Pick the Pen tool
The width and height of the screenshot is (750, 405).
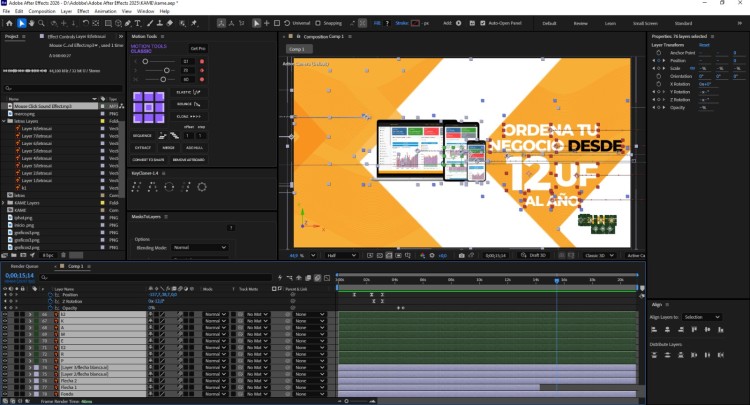click(x=128, y=23)
